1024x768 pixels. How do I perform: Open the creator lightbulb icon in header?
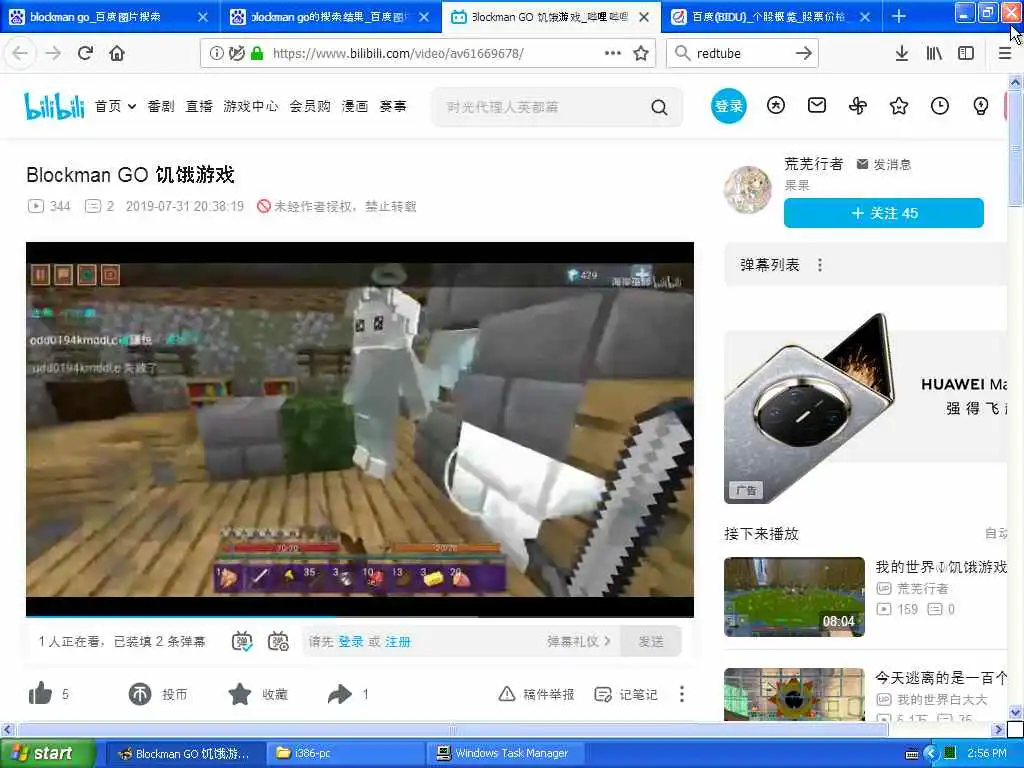tap(980, 105)
